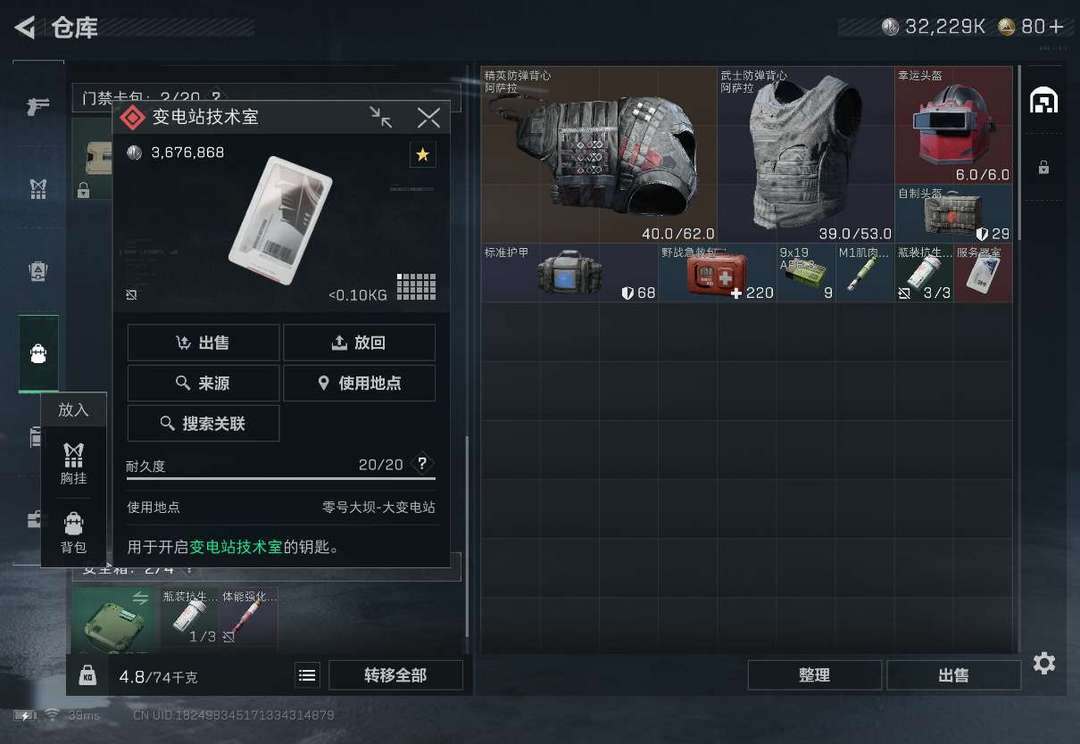Open the weapons category pistol icon
1080x744 pixels.
click(38, 106)
